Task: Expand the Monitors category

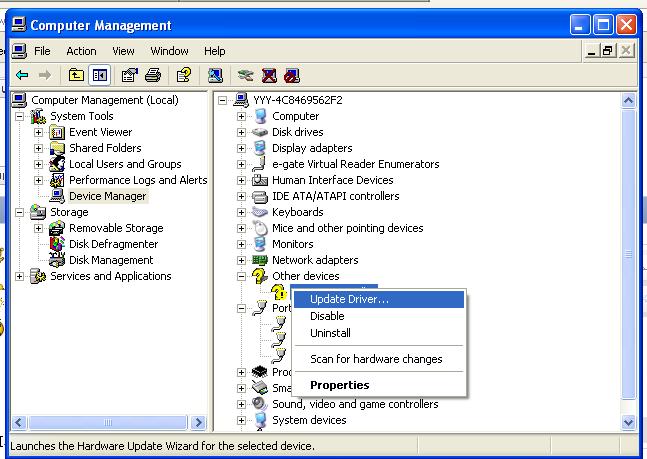Action: coord(241,244)
